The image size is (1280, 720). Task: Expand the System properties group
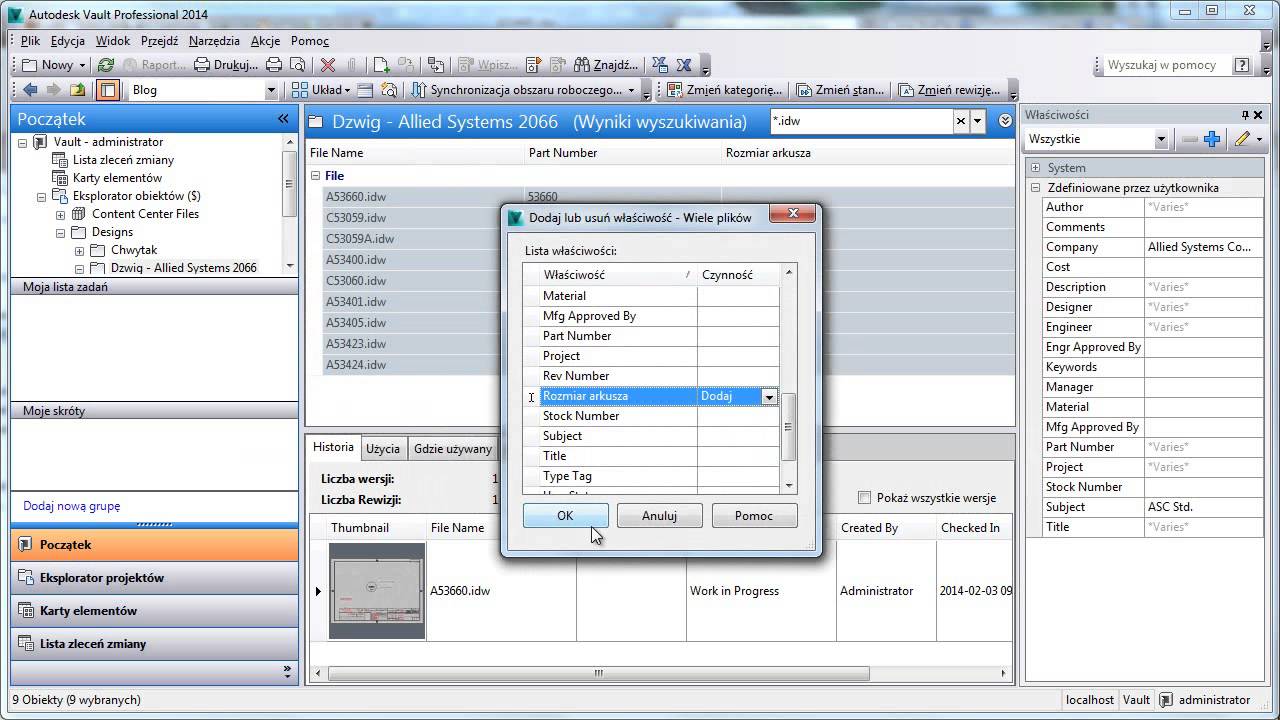[1036, 168]
